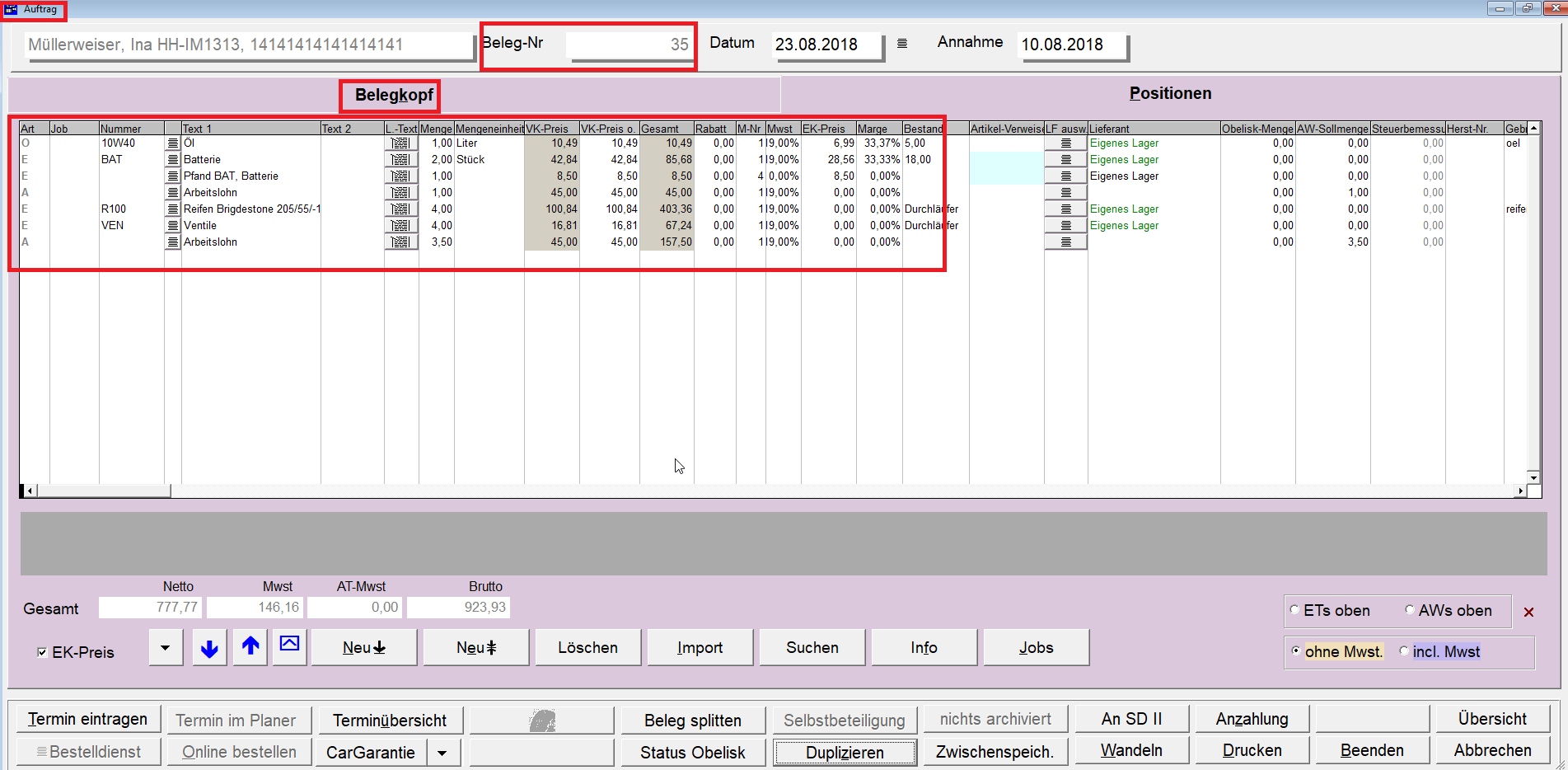Select the ETs oben radio button

pyautogui.click(x=1295, y=610)
